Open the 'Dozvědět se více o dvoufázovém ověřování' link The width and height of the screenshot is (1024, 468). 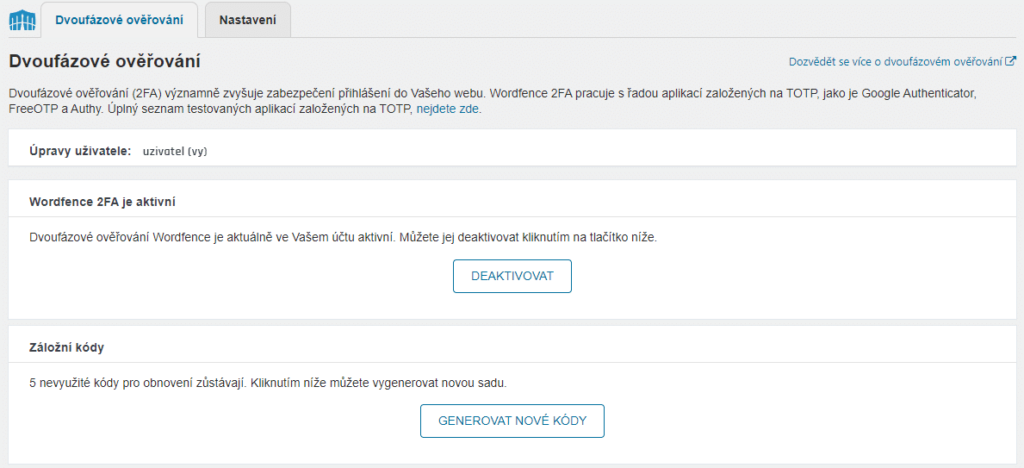point(895,62)
